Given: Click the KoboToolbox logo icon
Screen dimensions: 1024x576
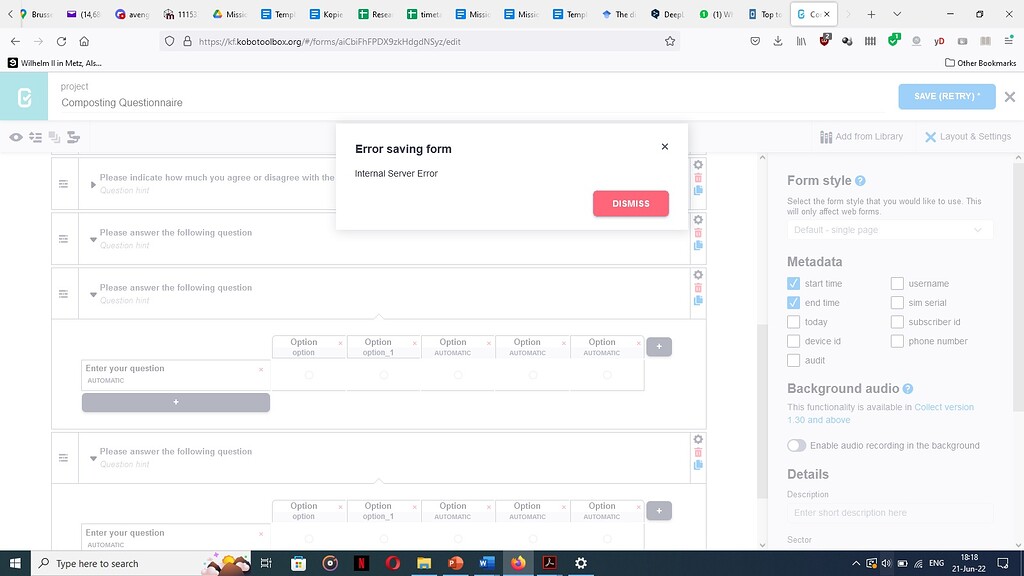Looking at the screenshot, I should click(24, 97).
